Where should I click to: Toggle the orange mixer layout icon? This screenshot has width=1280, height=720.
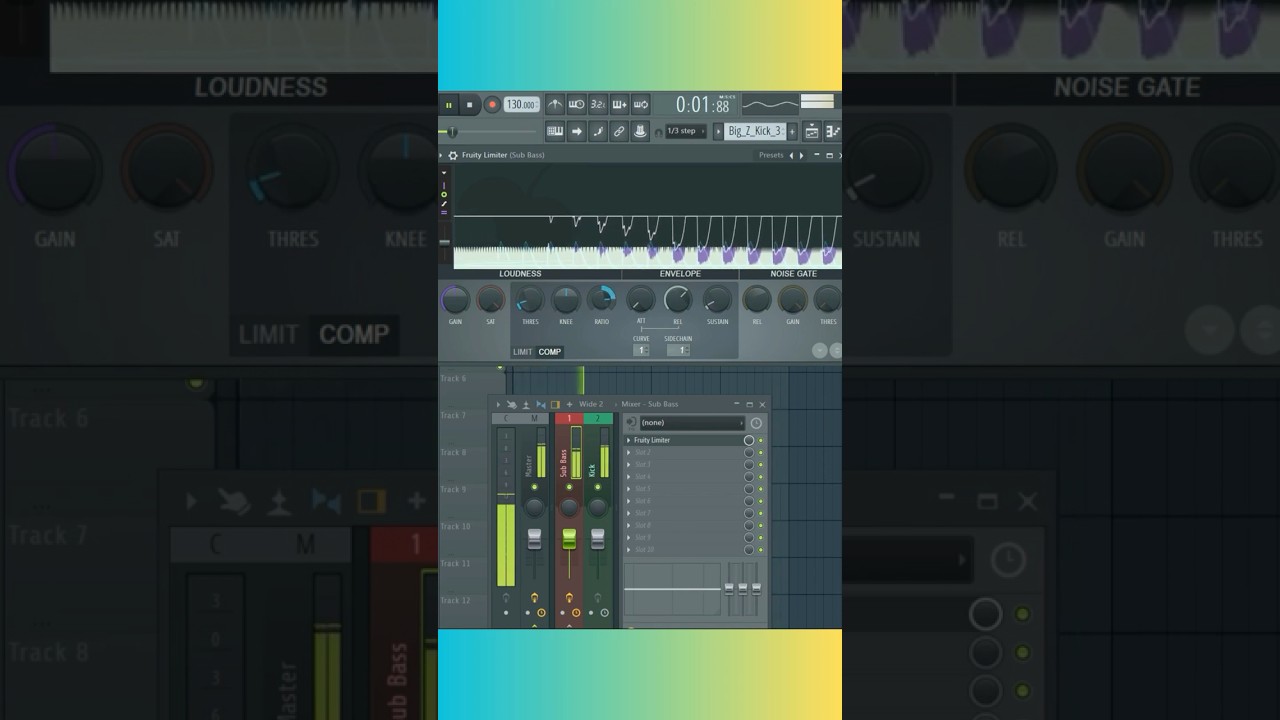tap(555, 405)
